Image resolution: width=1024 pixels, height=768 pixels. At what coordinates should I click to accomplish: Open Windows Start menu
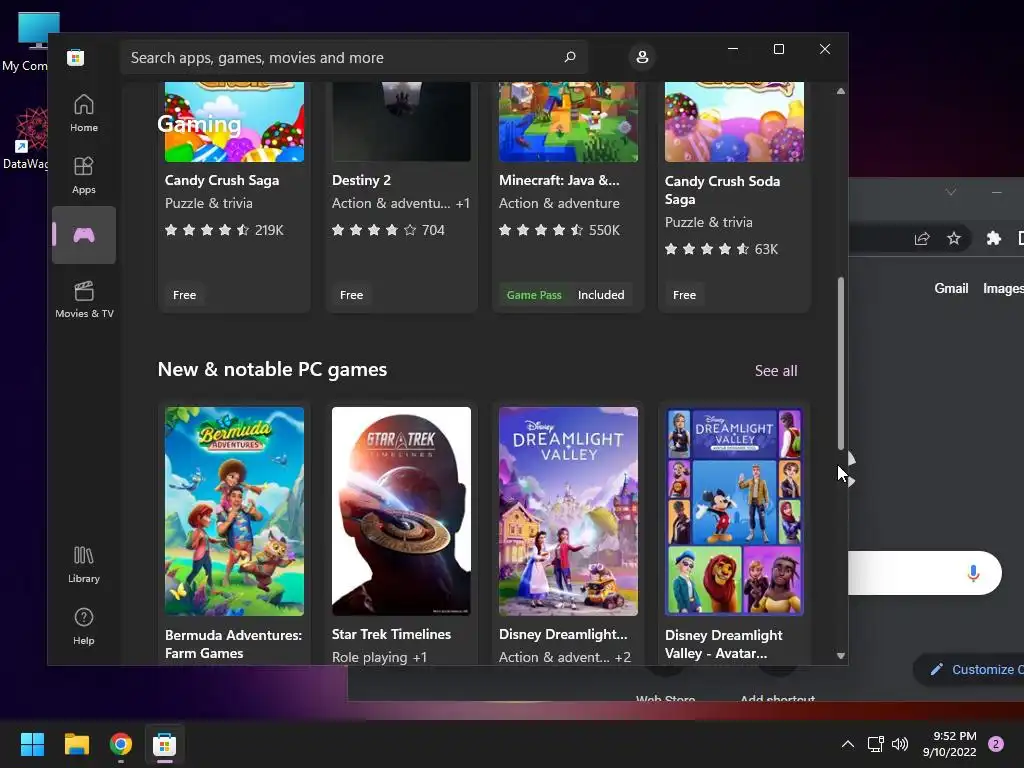click(x=32, y=744)
